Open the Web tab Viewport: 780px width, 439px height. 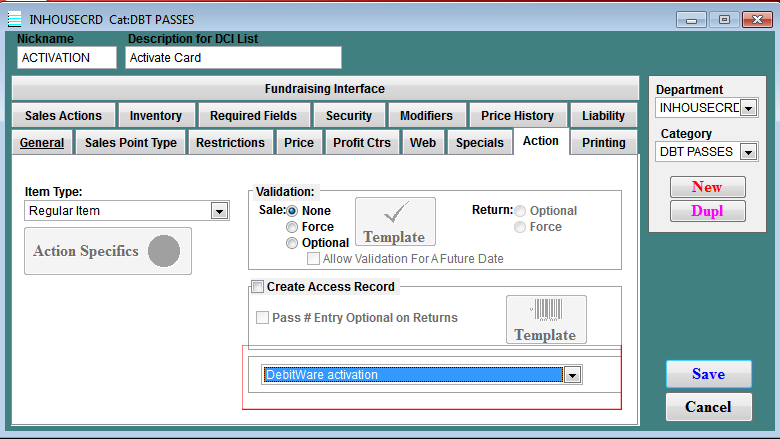coord(423,143)
